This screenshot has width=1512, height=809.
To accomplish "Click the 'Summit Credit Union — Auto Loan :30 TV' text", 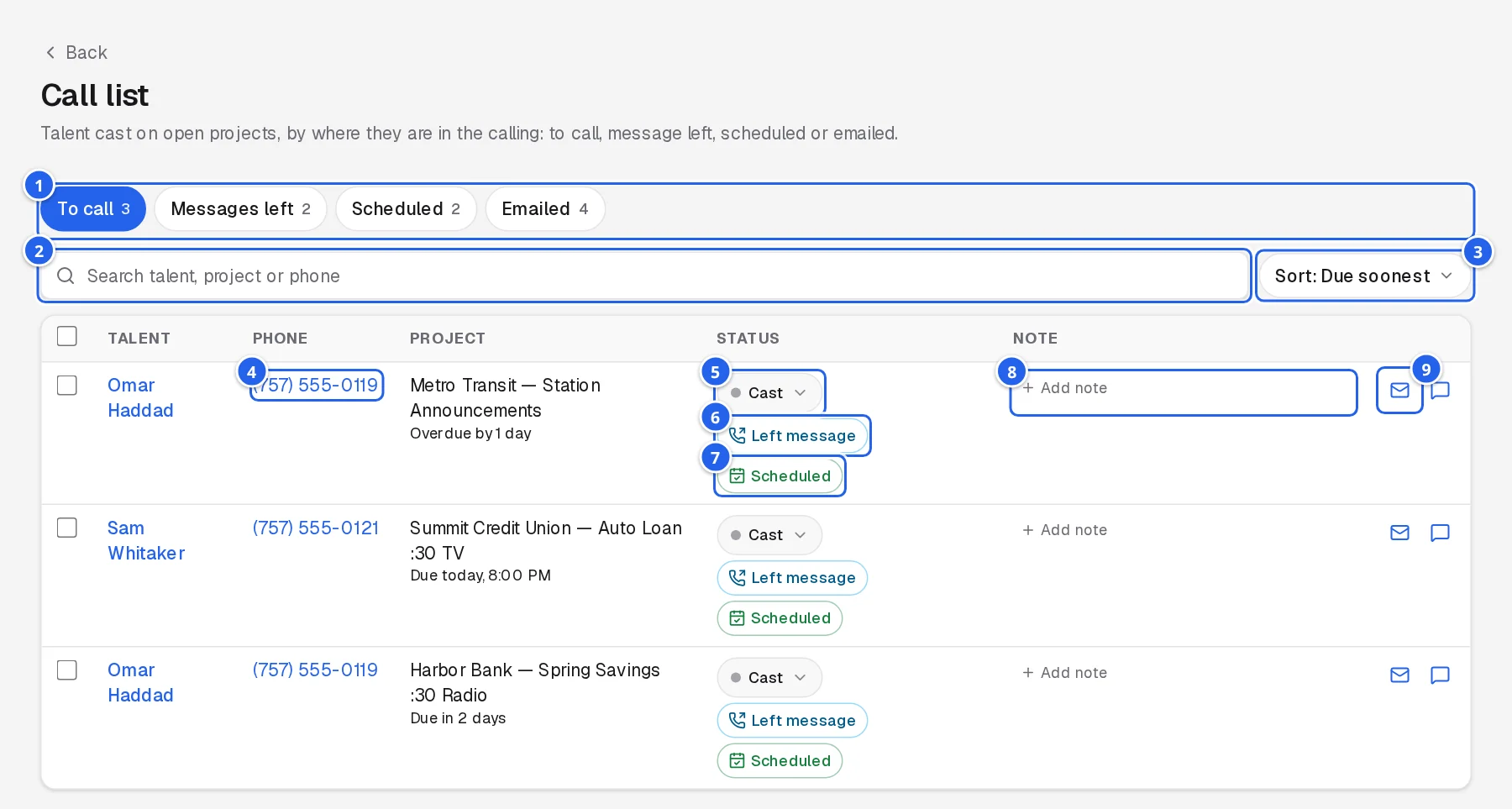I will click(x=546, y=541).
